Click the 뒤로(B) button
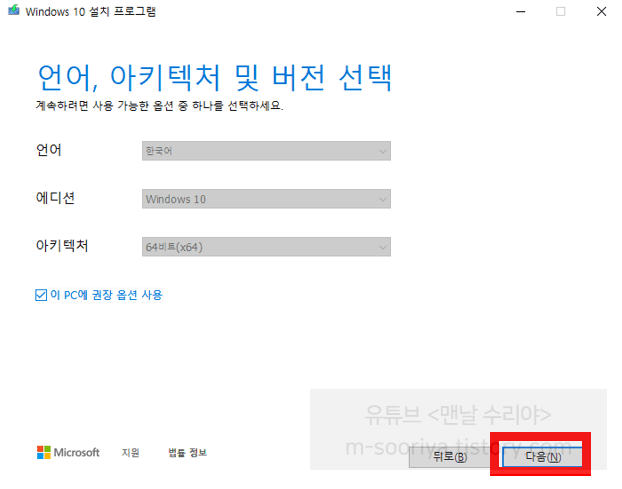 tap(449, 457)
